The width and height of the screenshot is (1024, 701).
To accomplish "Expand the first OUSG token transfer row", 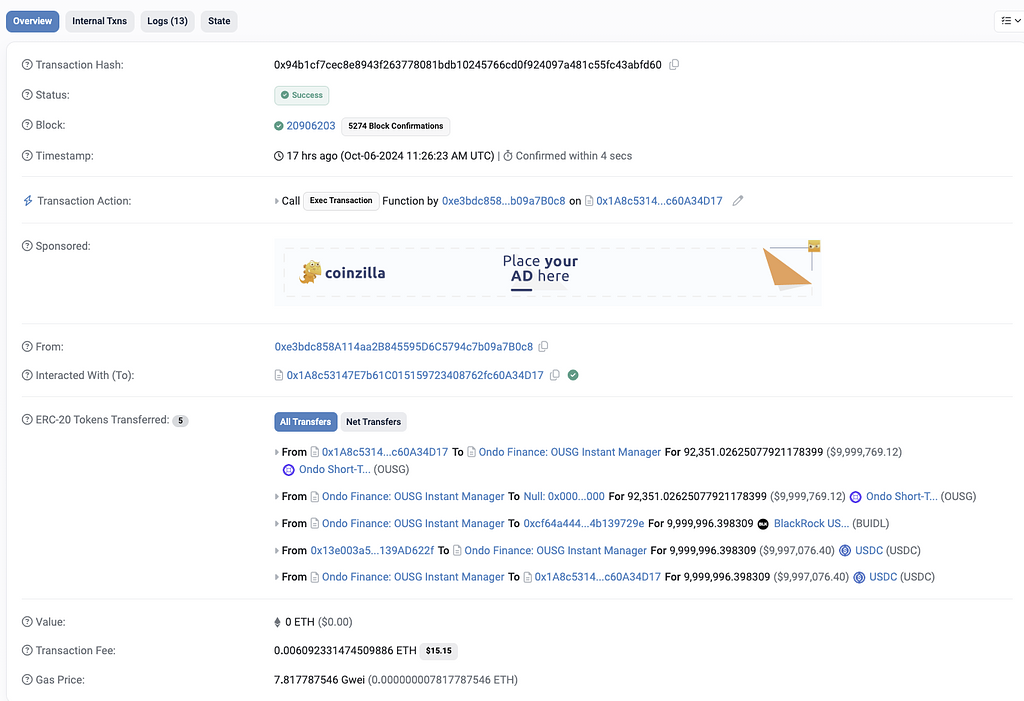I will point(277,453).
